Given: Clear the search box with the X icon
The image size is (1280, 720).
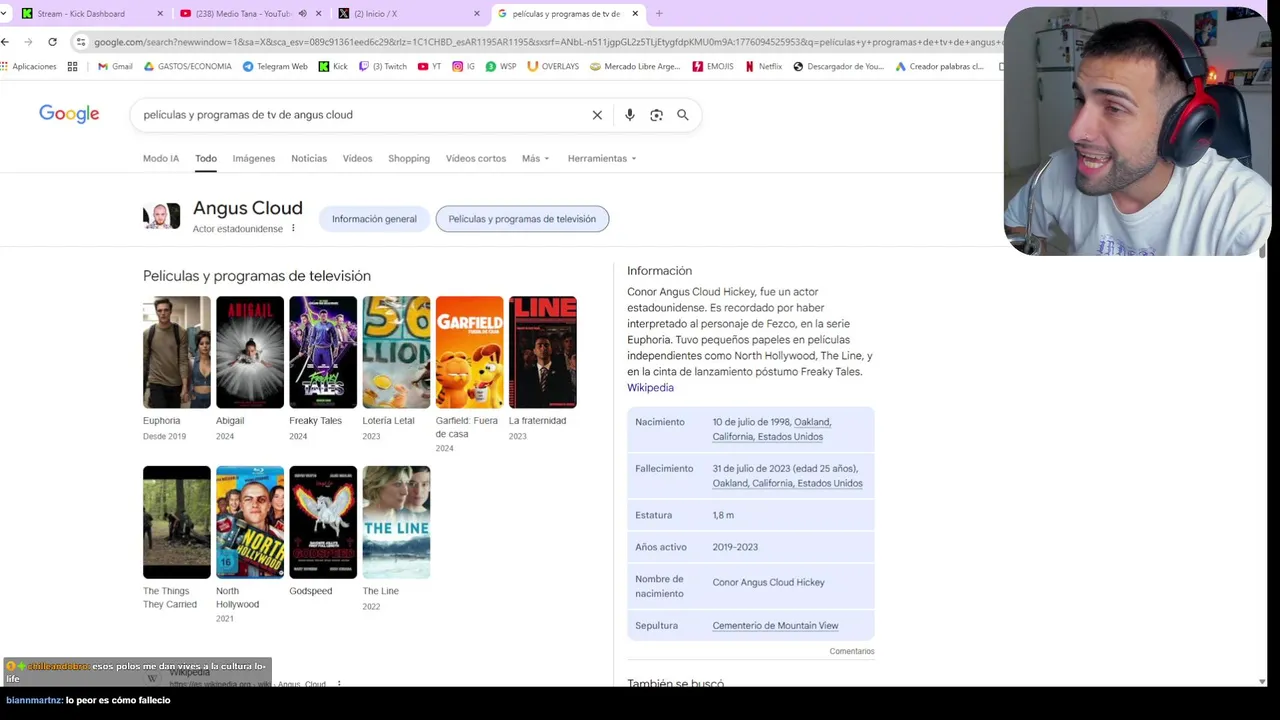Looking at the screenshot, I should point(597,115).
